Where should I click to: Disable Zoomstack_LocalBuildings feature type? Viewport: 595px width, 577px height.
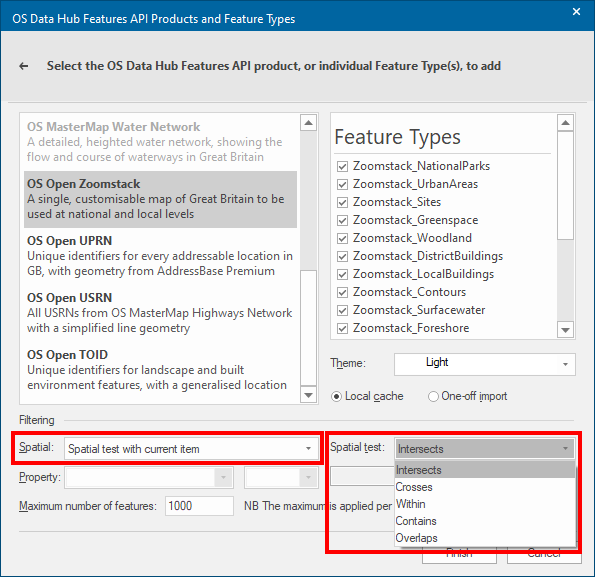(342, 274)
